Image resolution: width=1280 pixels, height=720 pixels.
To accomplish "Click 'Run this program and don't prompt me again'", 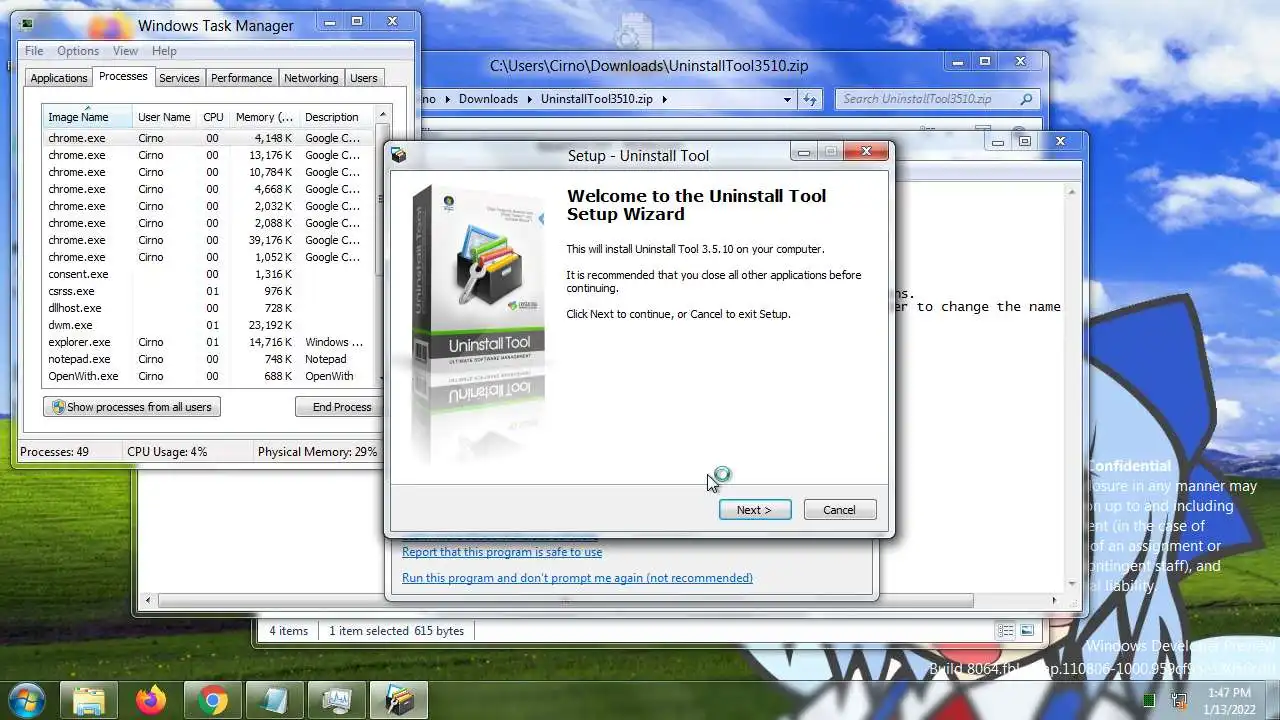I will click(x=577, y=578).
